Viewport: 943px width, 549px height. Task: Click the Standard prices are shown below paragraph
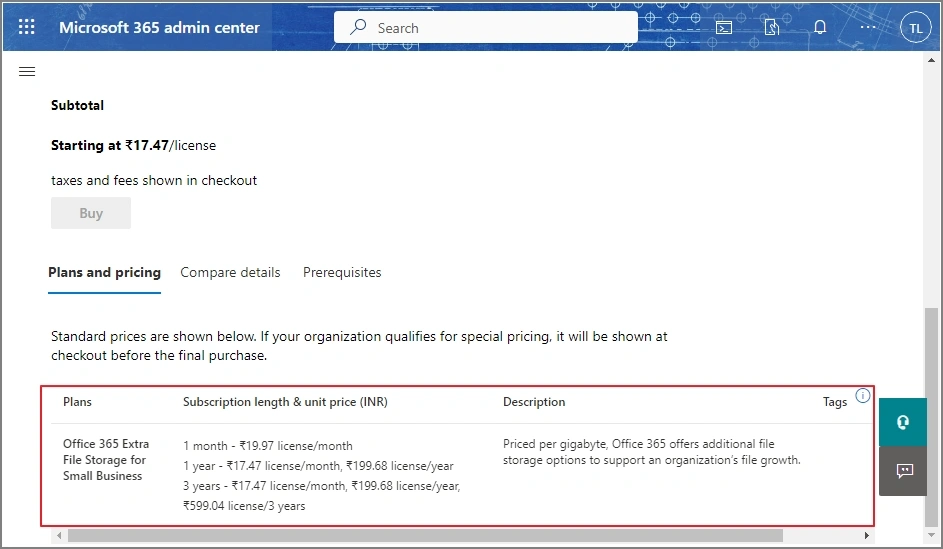tap(359, 346)
